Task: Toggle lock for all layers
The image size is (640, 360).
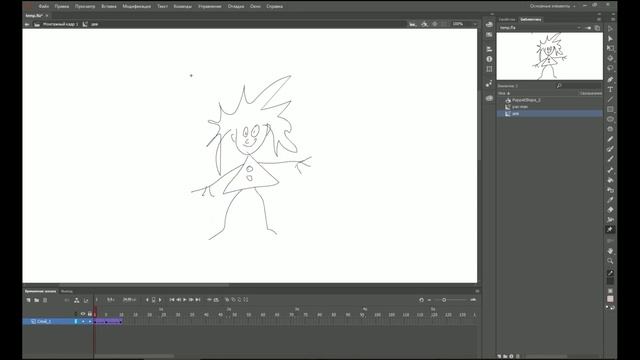Action: tap(90, 314)
